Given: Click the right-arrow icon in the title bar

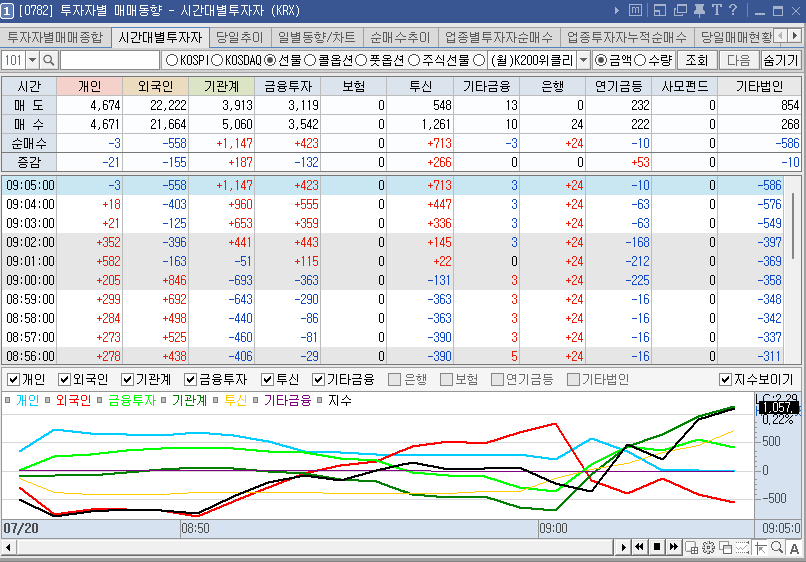Looking at the screenshot, I should click(616, 10).
